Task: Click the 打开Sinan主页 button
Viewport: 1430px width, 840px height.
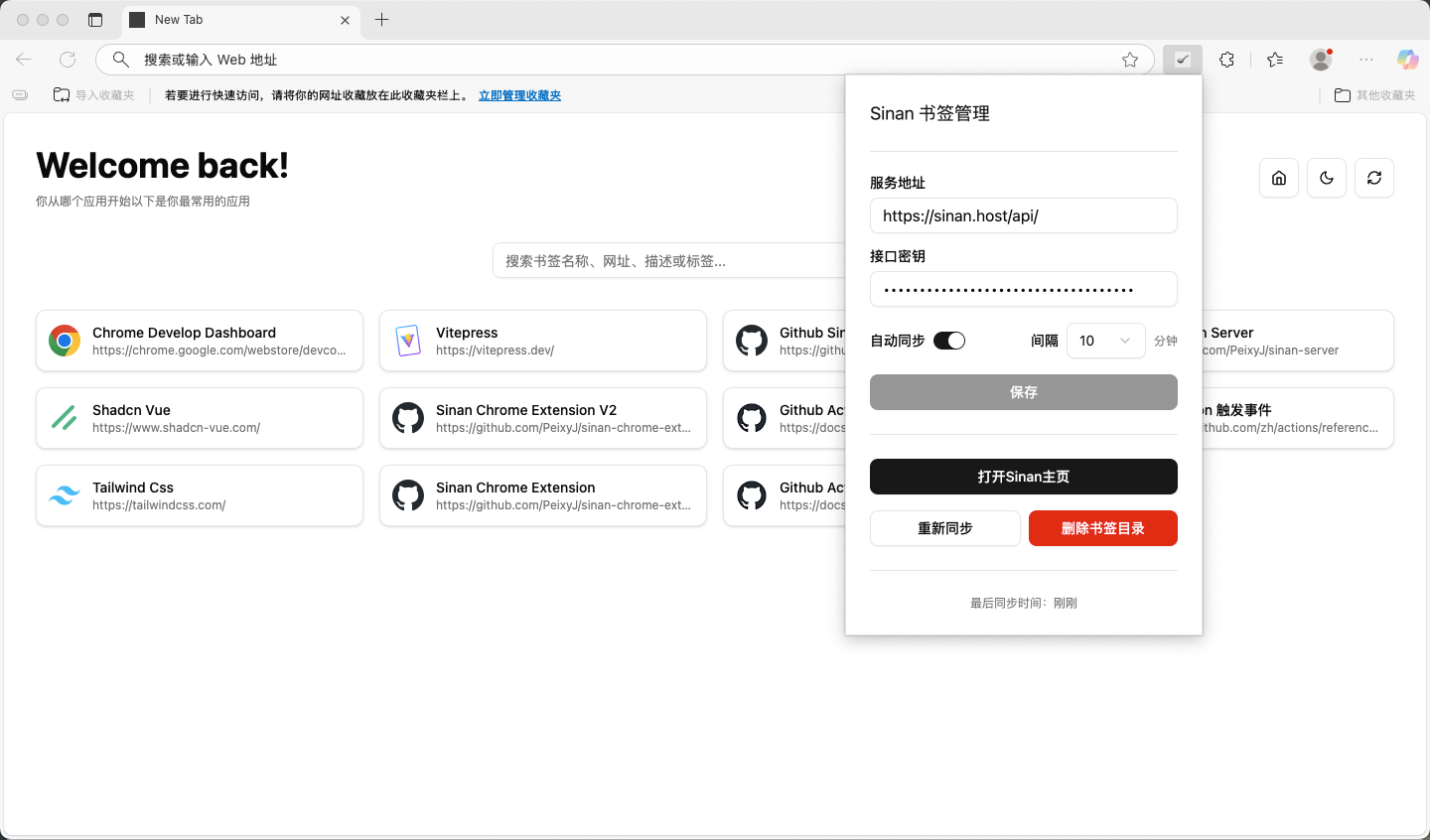Action: 1024,477
